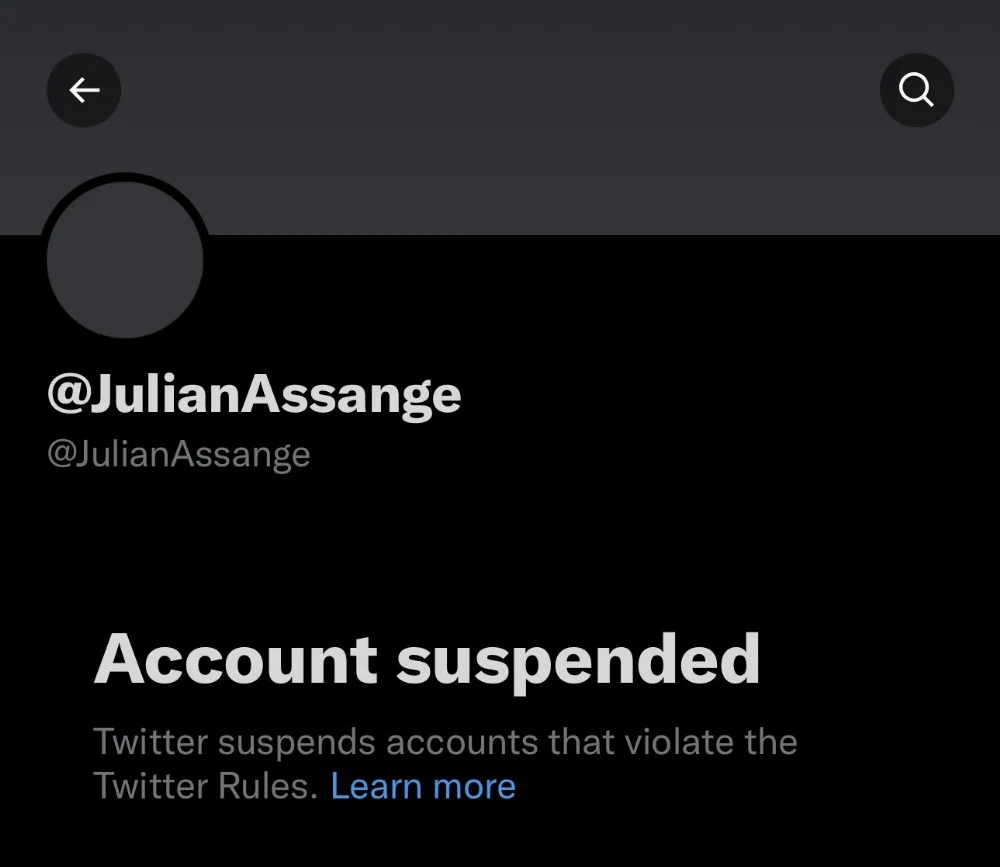
Task: Open search with the magnifying glass icon
Action: point(916,90)
